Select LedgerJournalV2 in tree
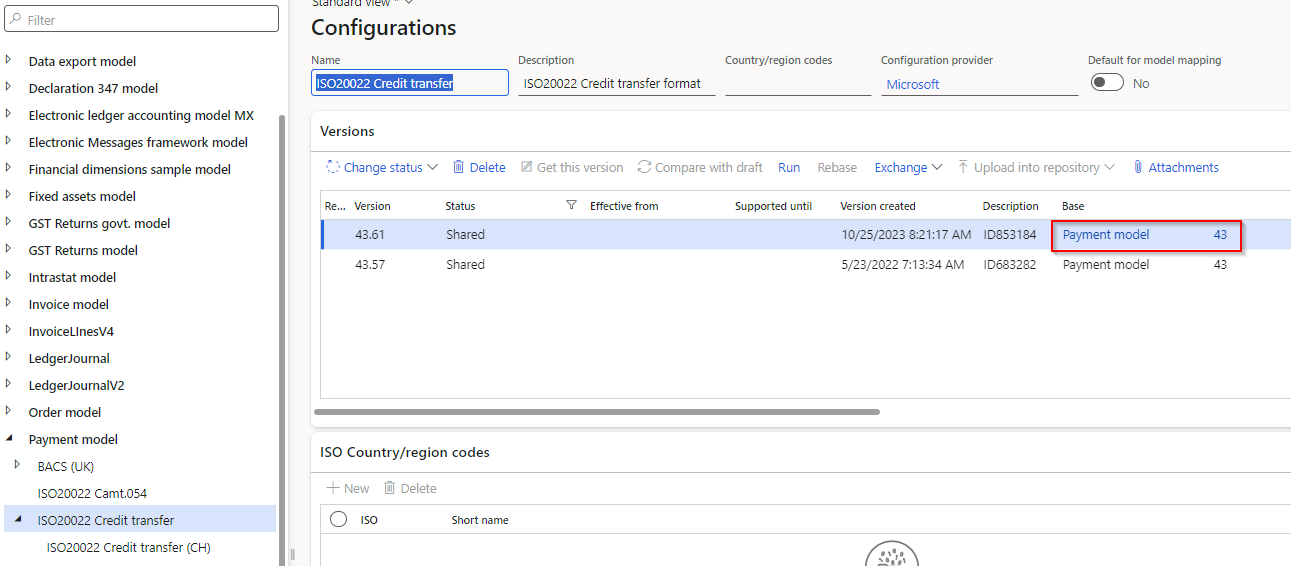The image size is (1291, 566). pos(77,385)
